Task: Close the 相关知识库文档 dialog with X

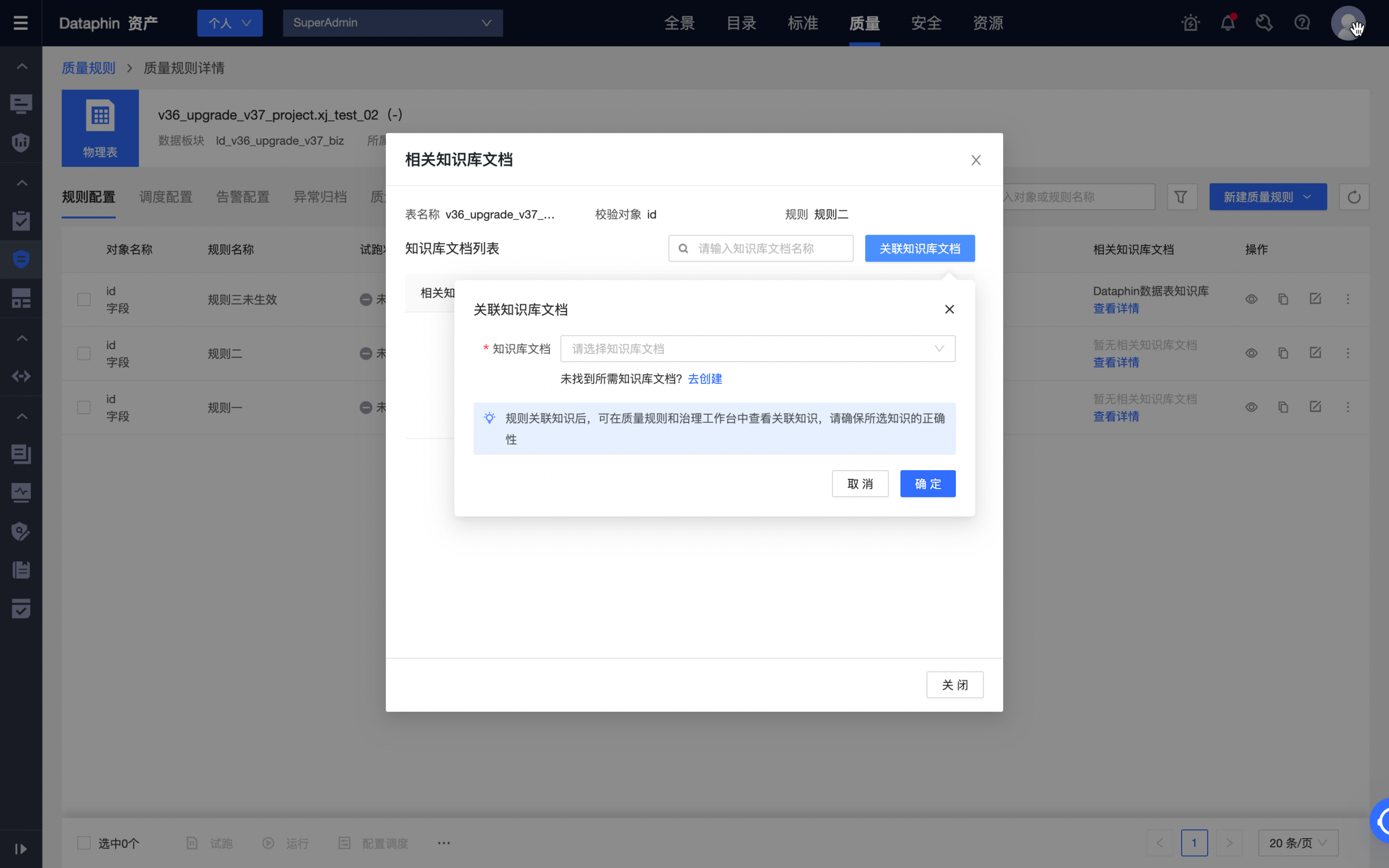Action: pos(976,160)
